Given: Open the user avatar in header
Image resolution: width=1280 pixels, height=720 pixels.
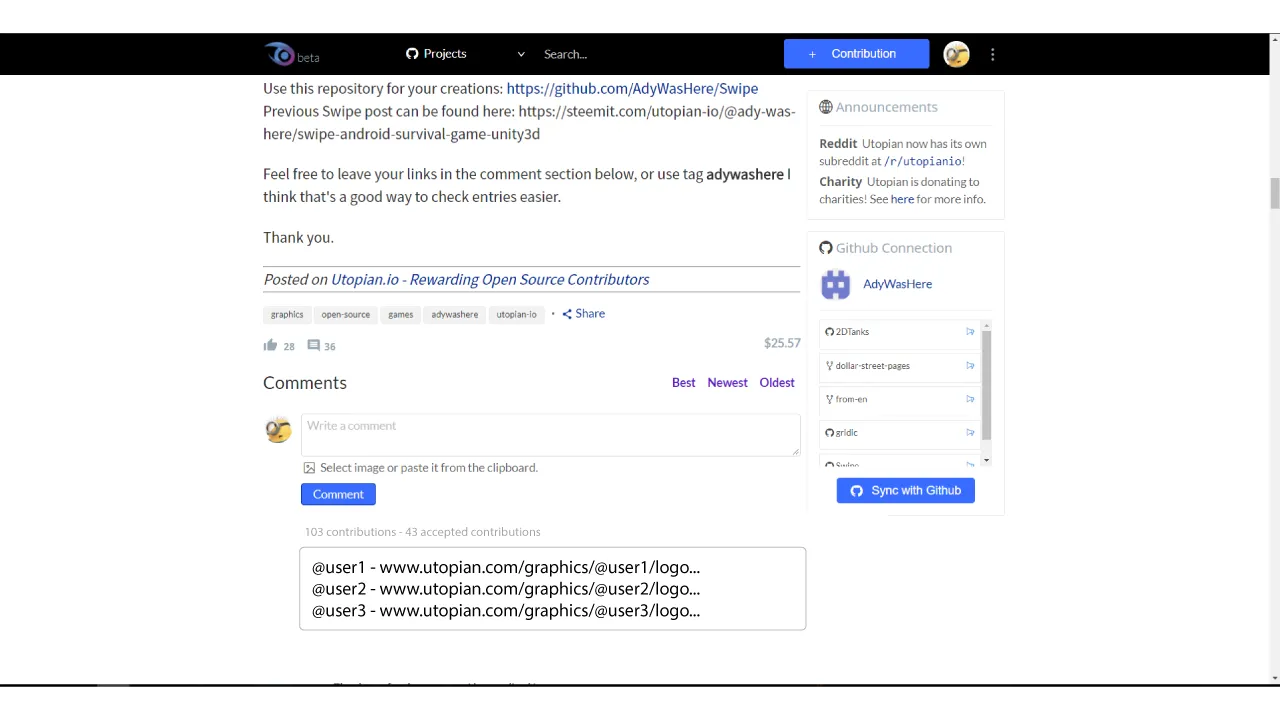Looking at the screenshot, I should pyautogui.click(x=956, y=54).
